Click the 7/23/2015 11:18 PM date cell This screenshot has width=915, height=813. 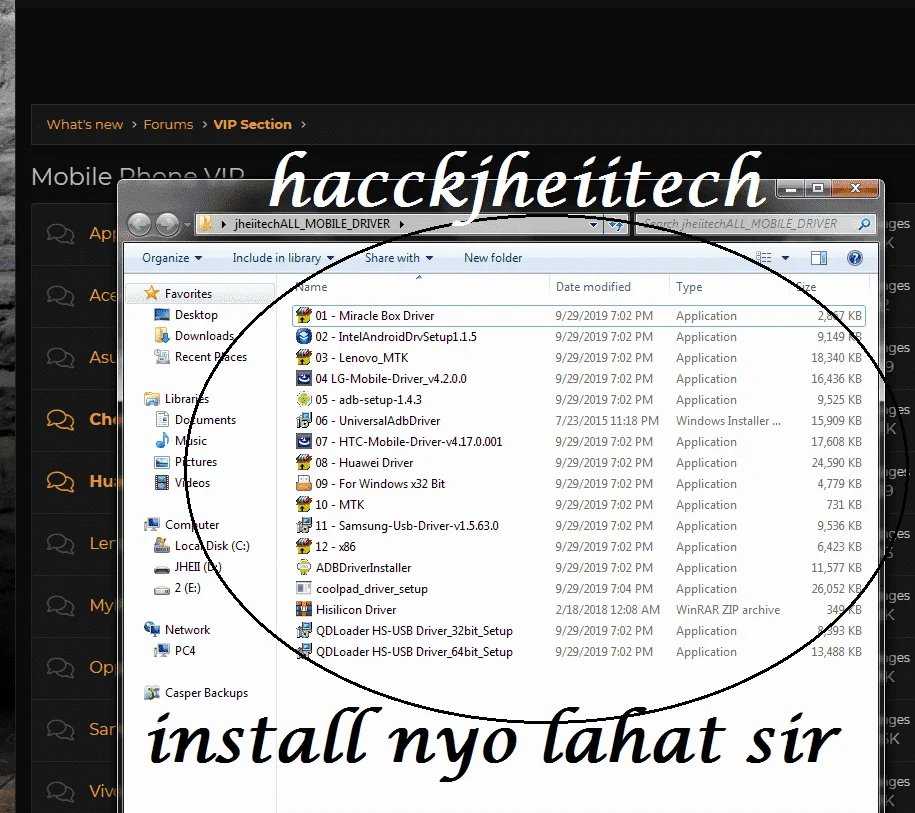pos(607,421)
